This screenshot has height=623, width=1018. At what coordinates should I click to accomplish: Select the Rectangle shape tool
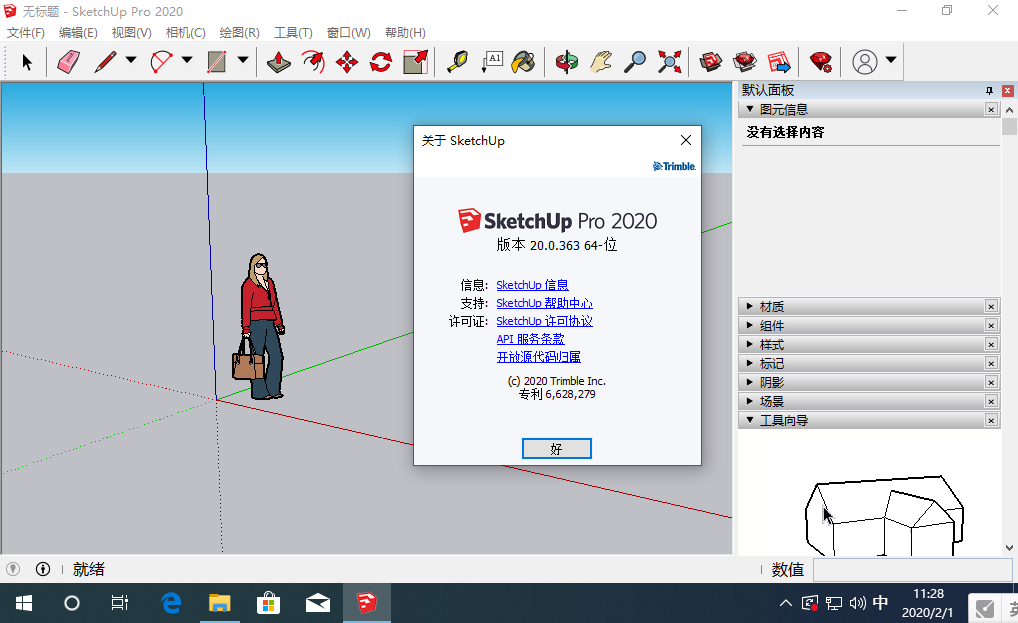click(x=216, y=62)
